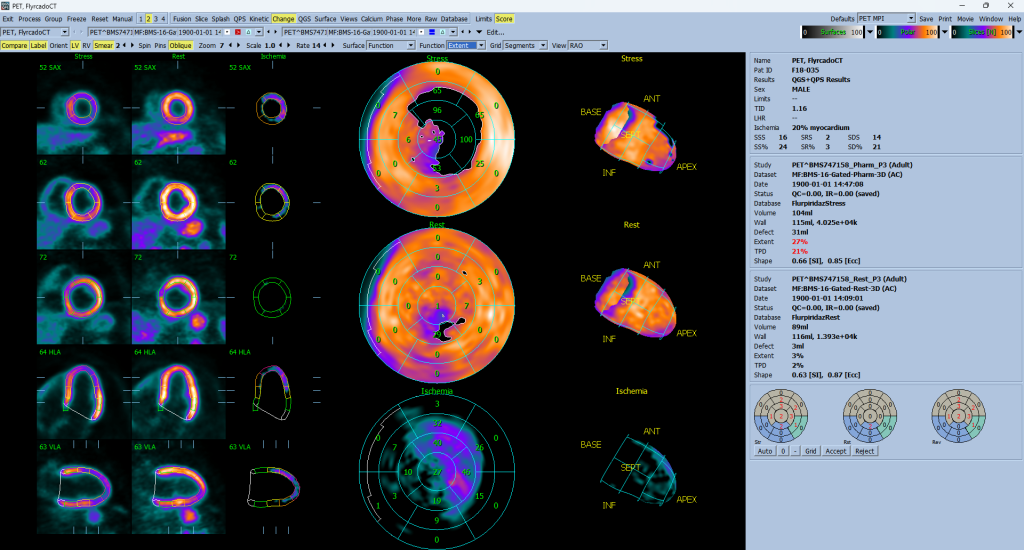Step the first dataset selector to the next dataset

tap(276, 32)
